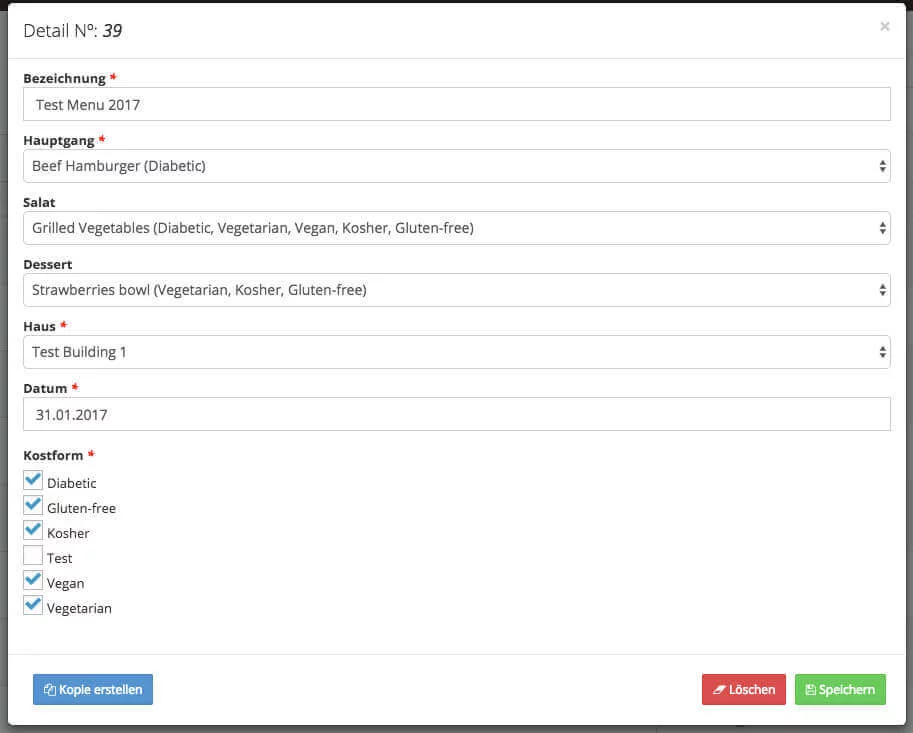913x733 pixels.
Task: Choose a building in Haus dropdown
Action: (x=456, y=352)
